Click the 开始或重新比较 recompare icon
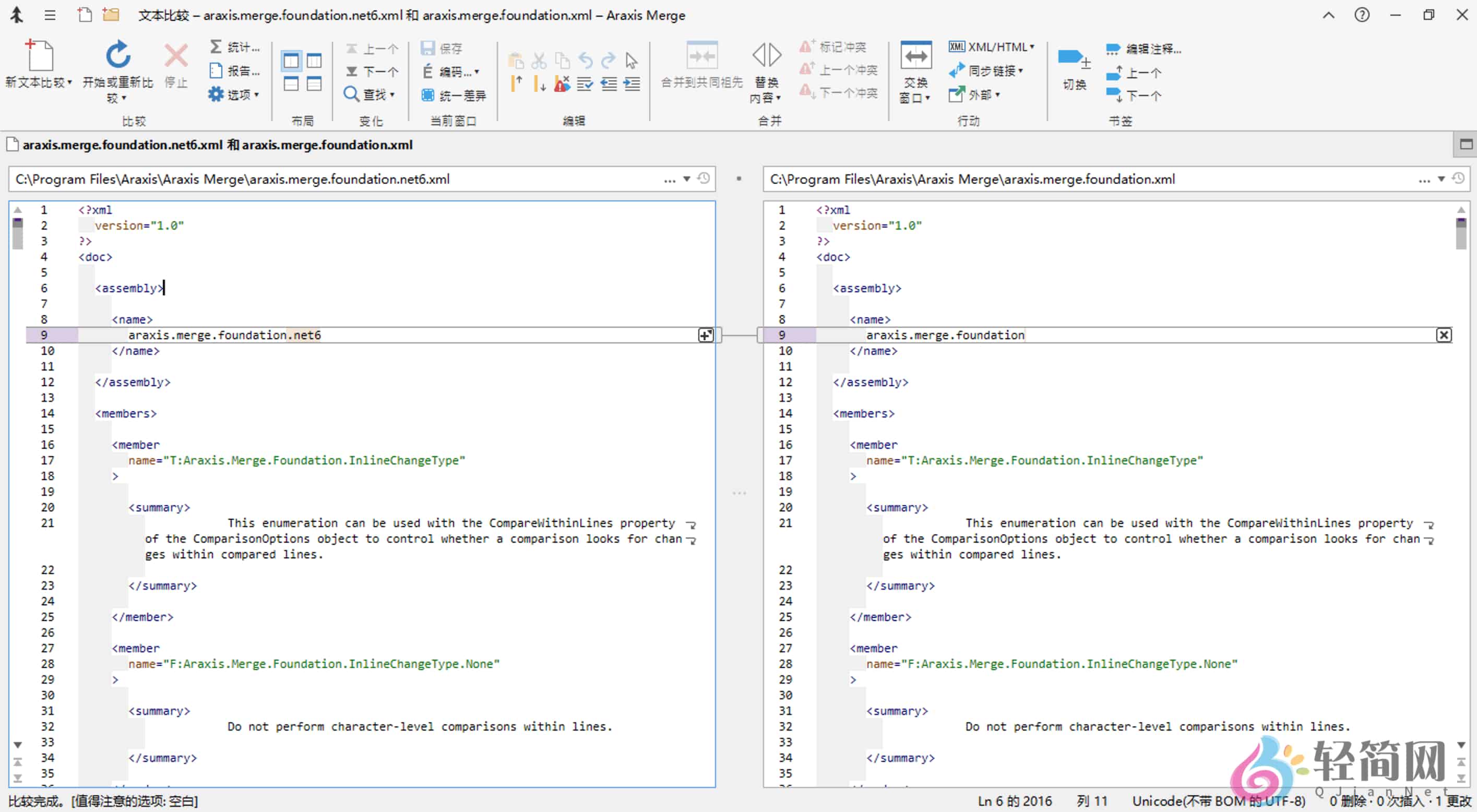 117,56
